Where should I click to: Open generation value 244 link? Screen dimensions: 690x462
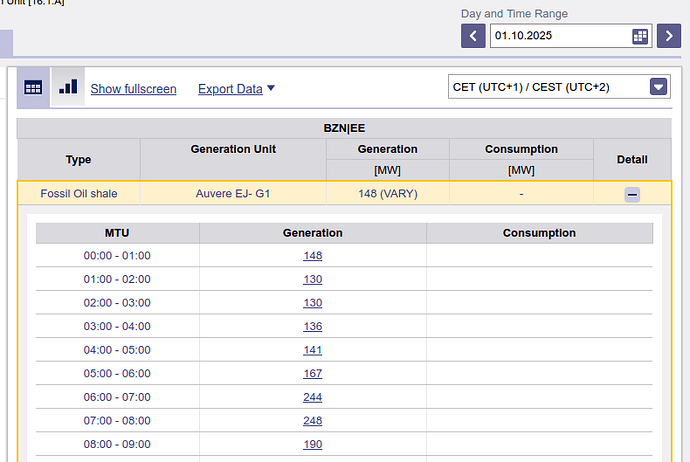click(312, 397)
